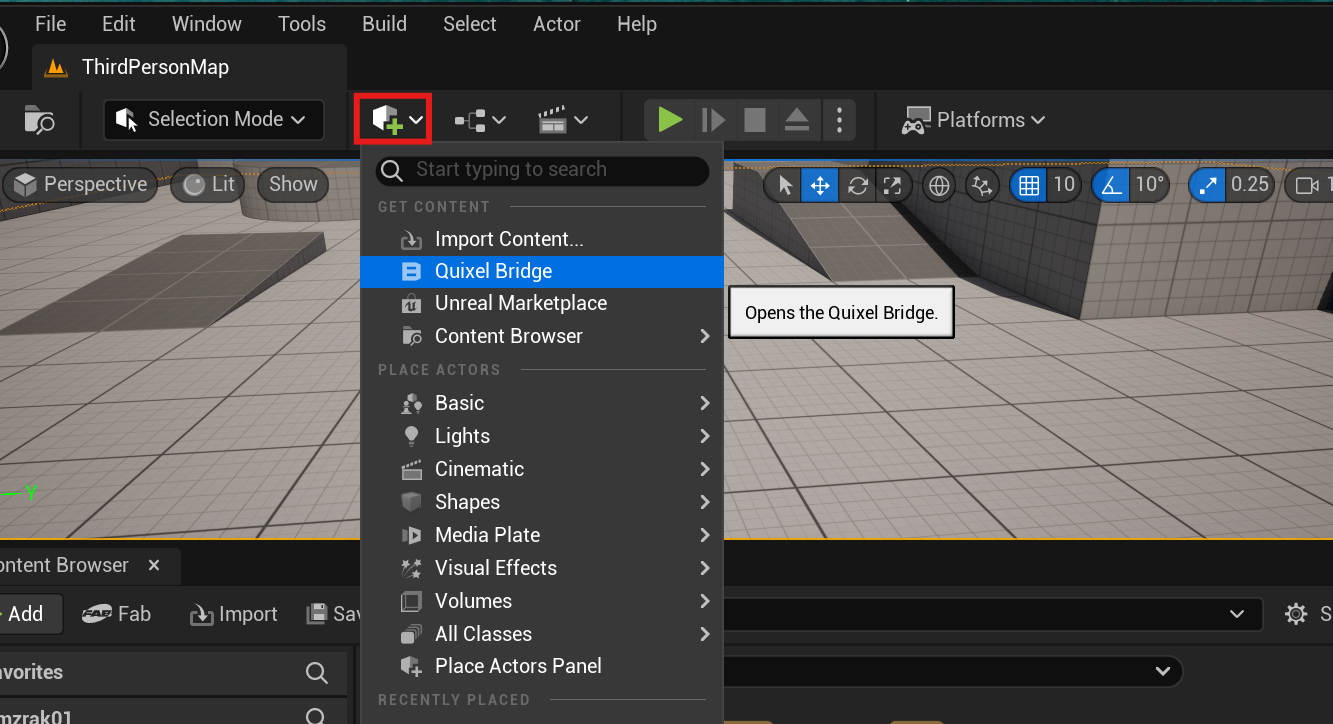Search within Favorites magnifier icon
The width and height of the screenshot is (1333, 724).
(317, 673)
